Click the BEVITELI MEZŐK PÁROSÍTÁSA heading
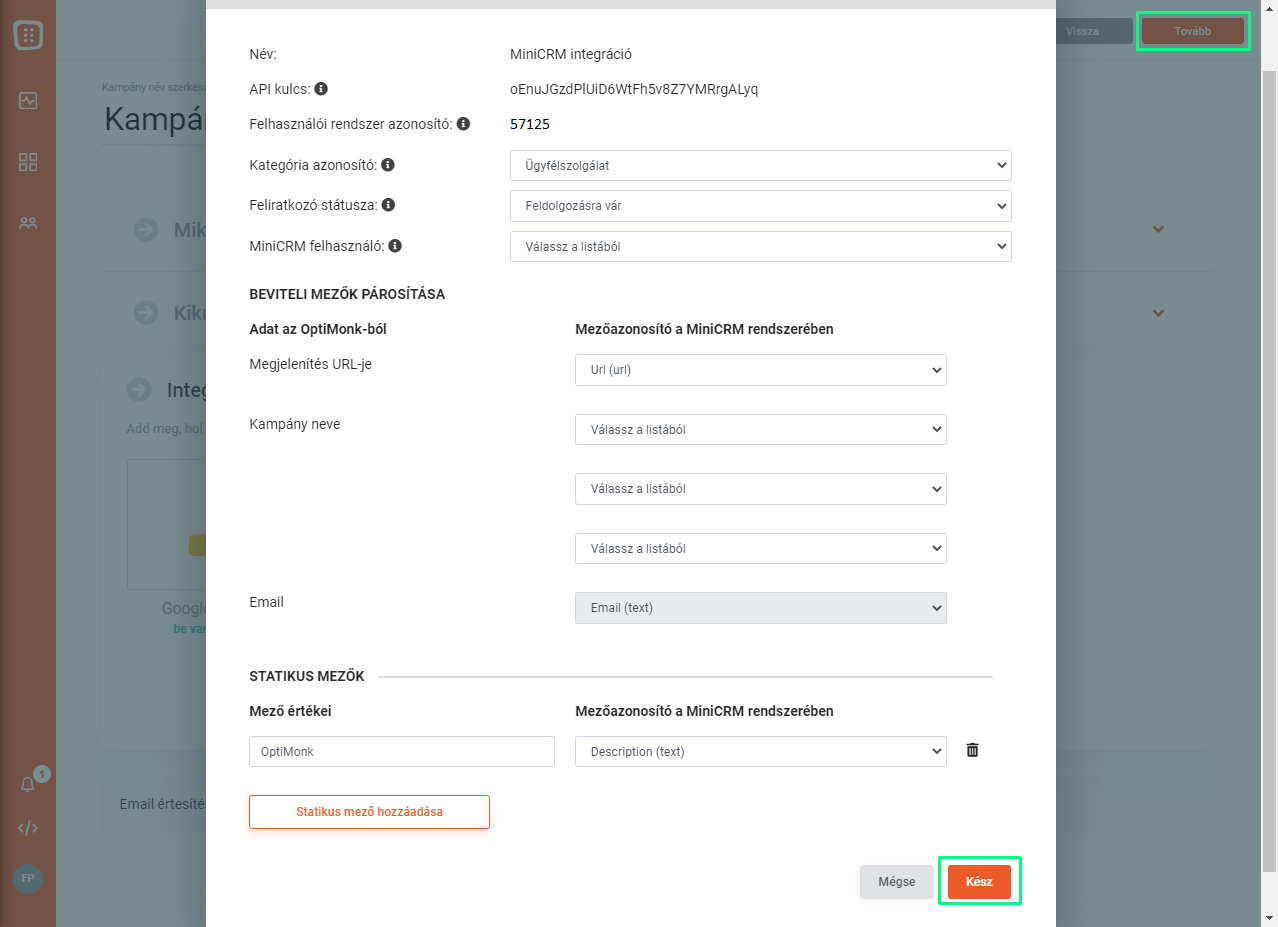1278x927 pixels. pos(347,294)
